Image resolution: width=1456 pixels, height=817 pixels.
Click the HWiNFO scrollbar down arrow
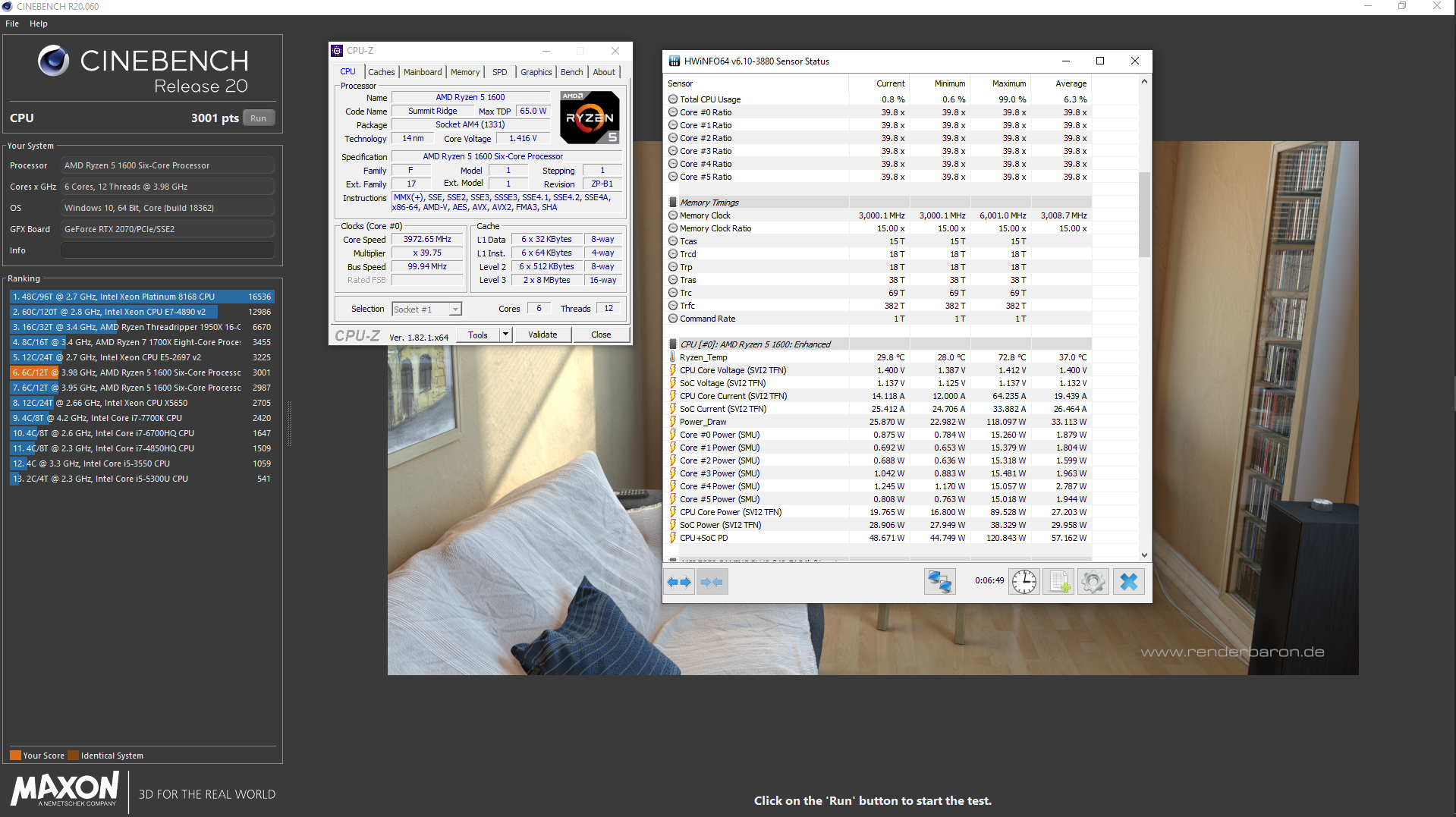(x=1144, y=555)
